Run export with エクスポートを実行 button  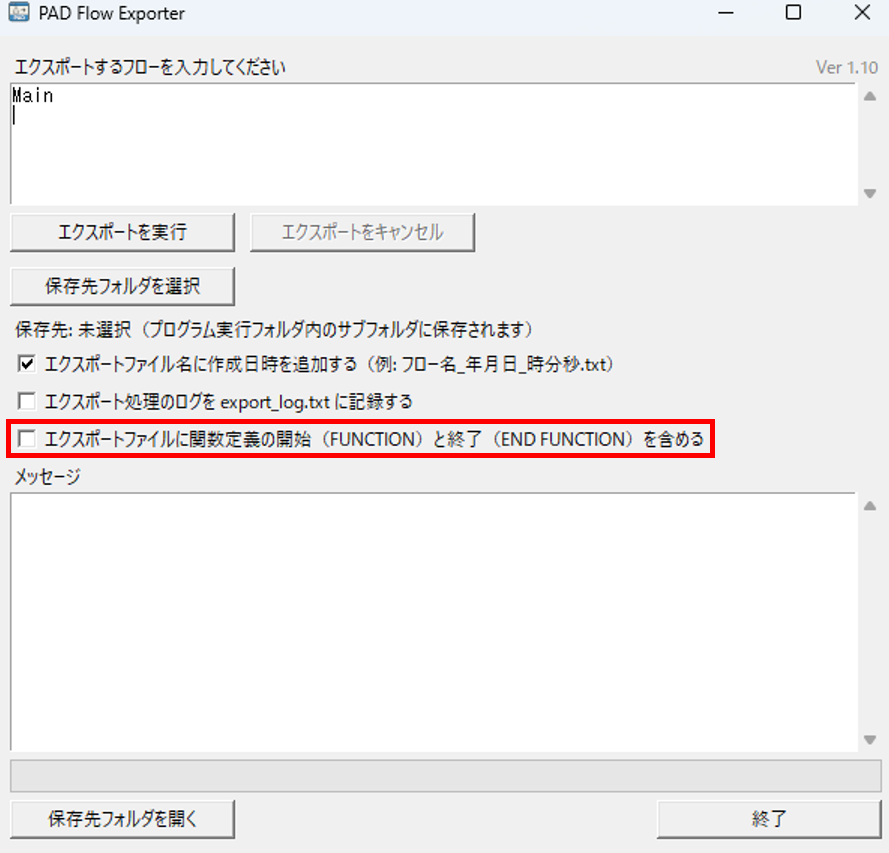[x=122, y=232]
